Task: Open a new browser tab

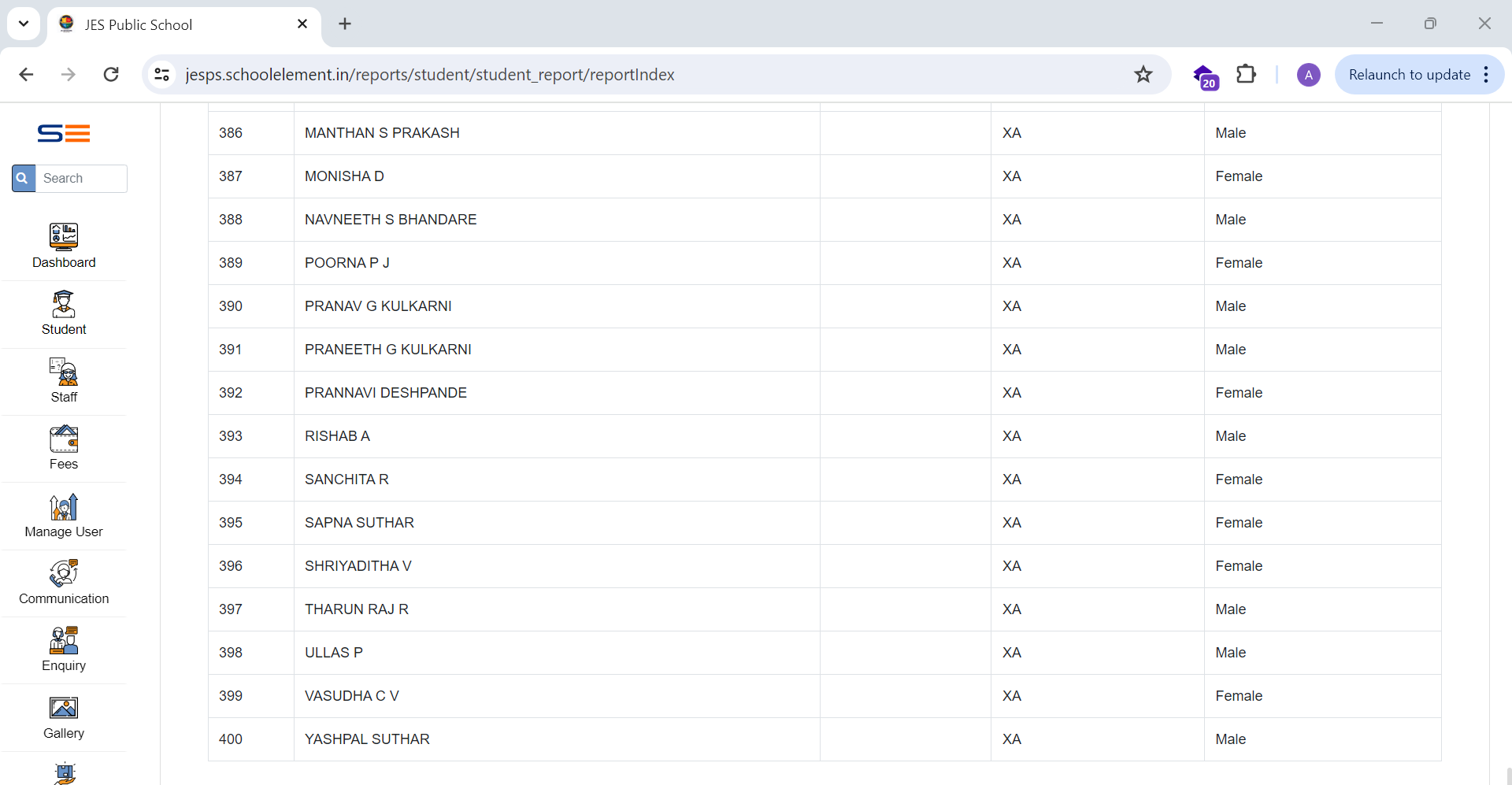Action: point(345,24)
